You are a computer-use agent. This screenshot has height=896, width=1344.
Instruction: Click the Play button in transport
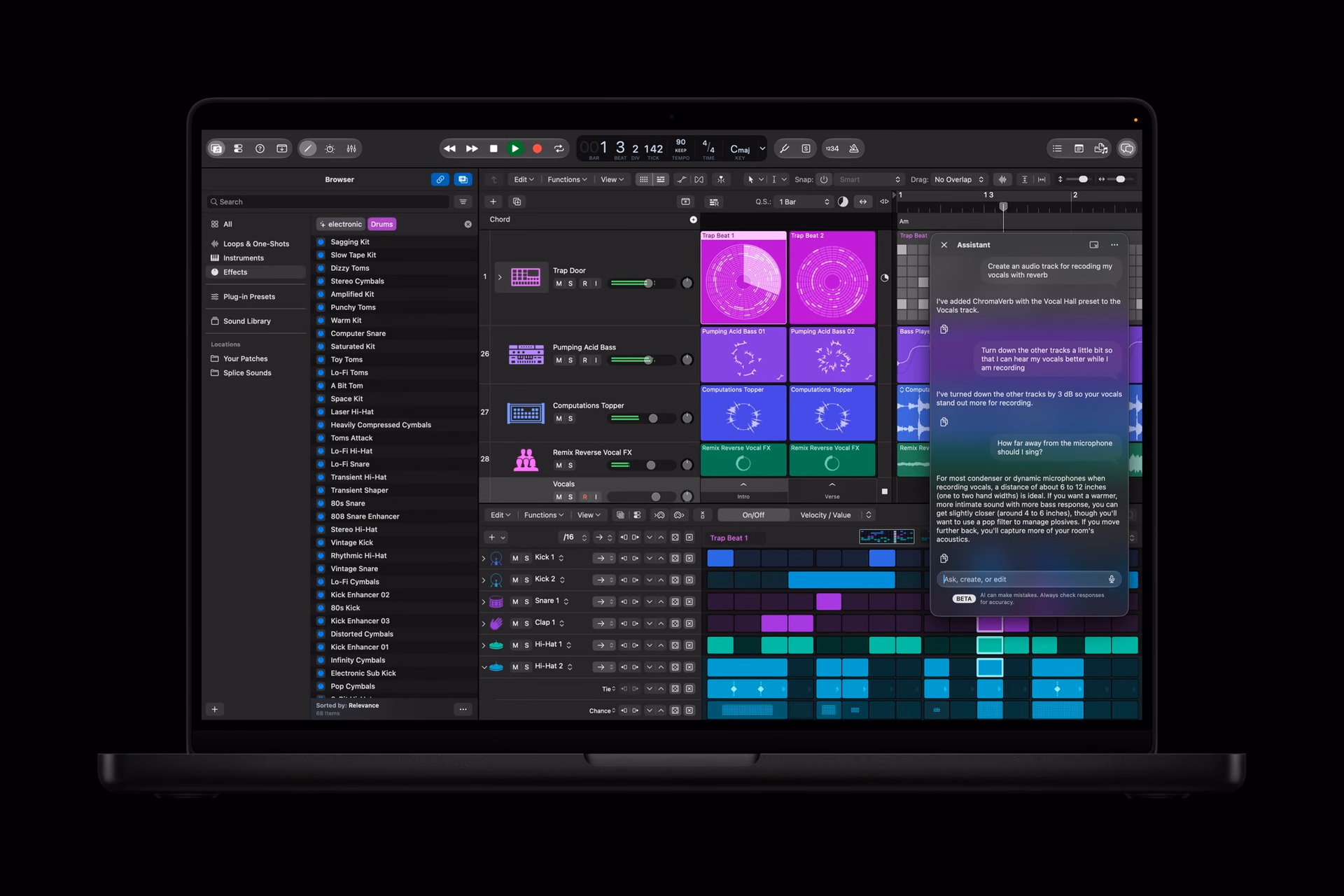coord(515,148)
